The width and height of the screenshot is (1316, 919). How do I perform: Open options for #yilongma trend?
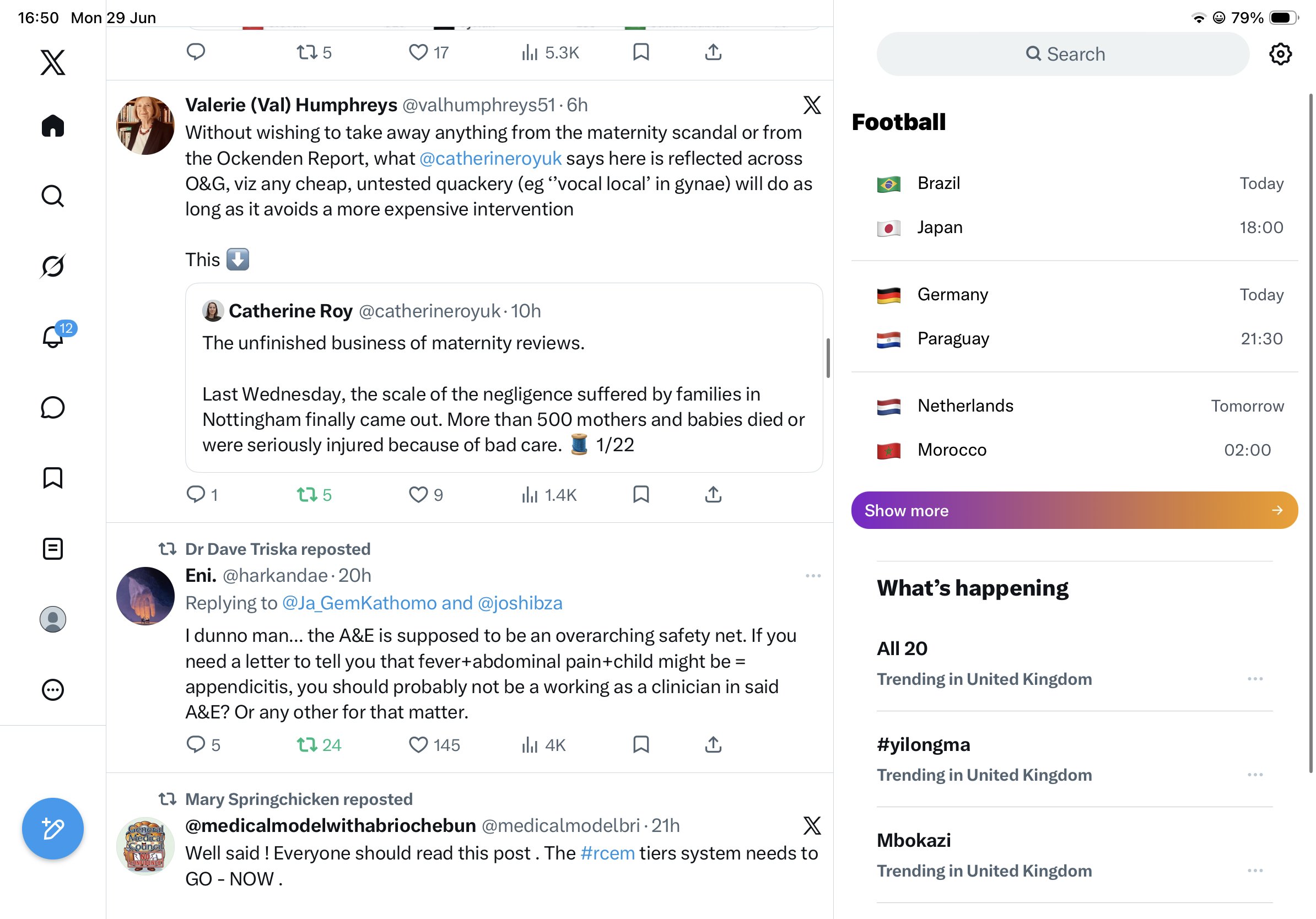(1255, 775)
